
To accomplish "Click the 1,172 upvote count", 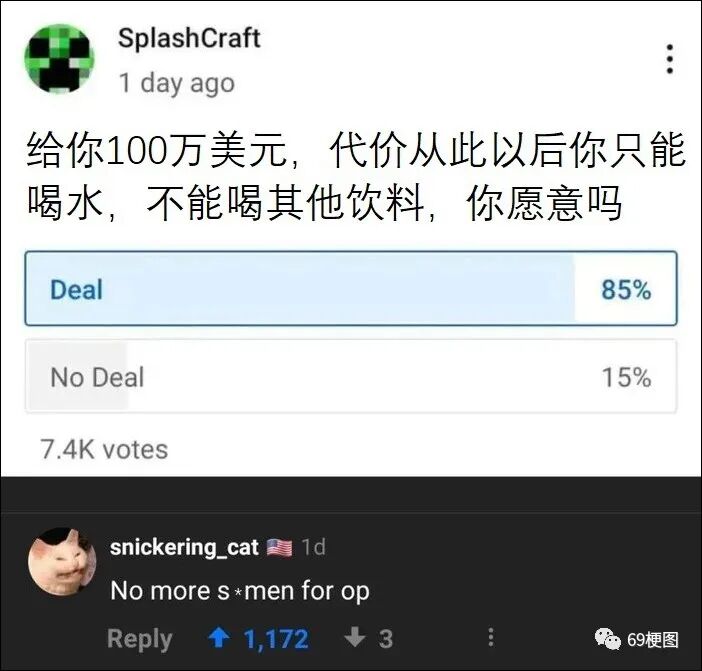I will pos(276,639).
